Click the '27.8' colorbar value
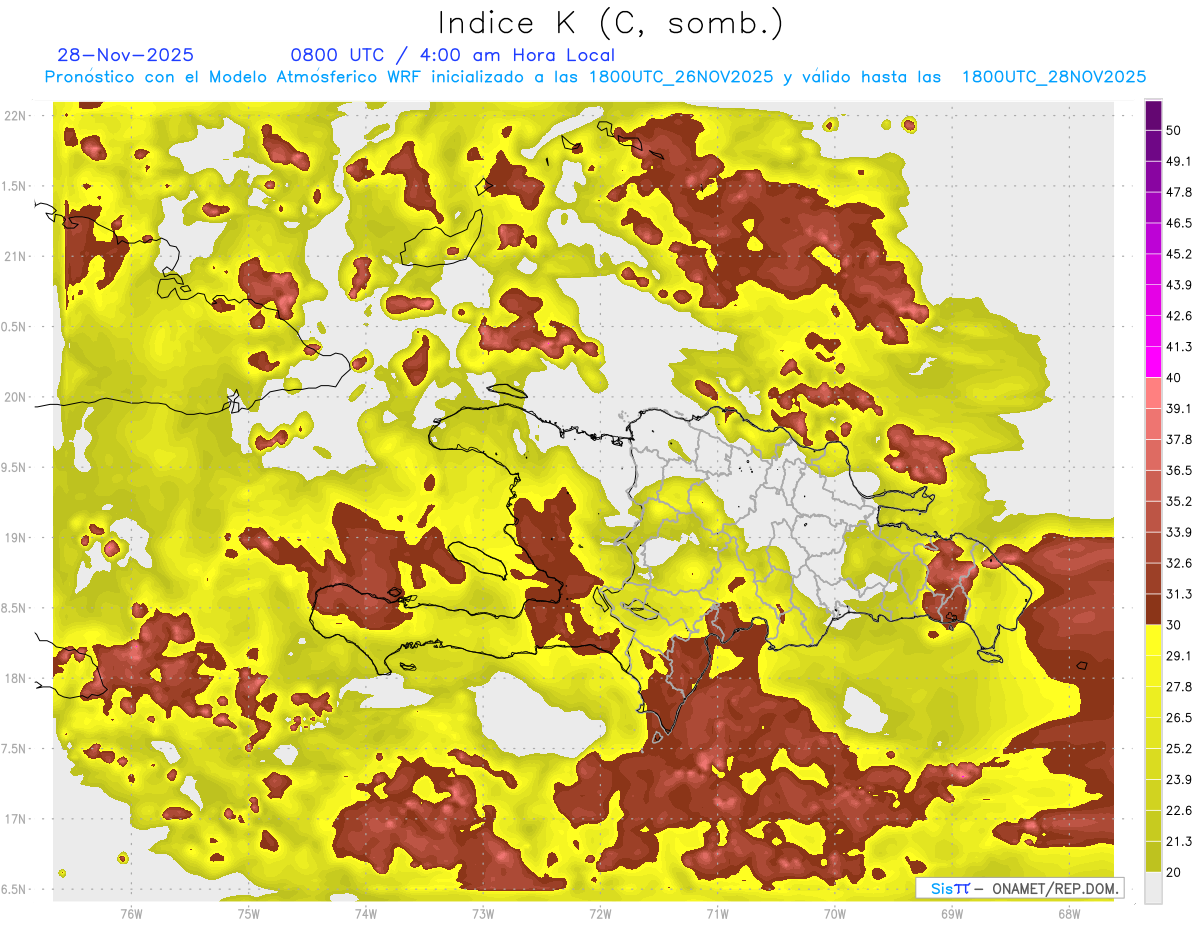 [1180, 687]
